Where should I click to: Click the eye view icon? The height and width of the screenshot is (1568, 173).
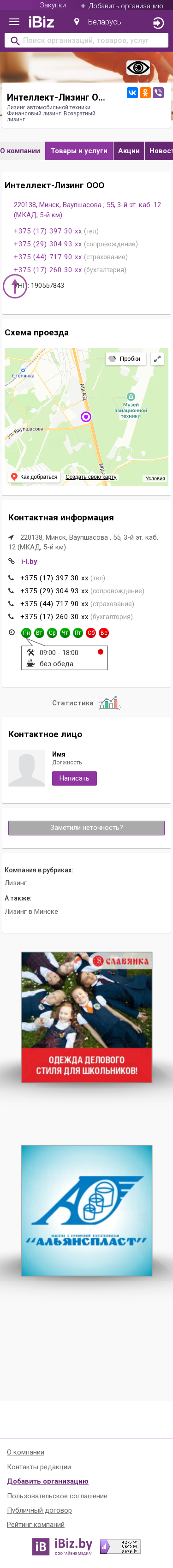click(x=138, y=67)
